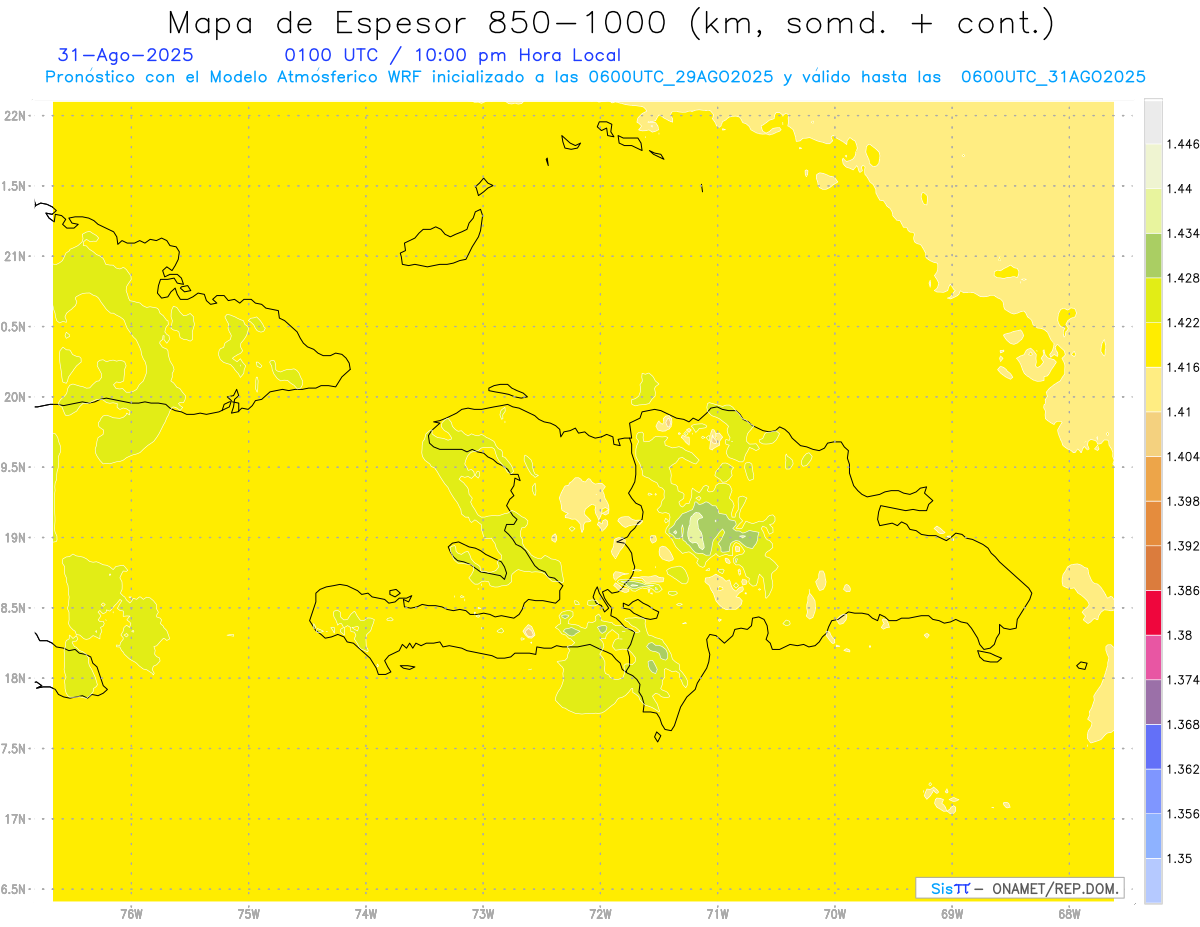
Task: Click the pale yellow legend swatch between 1.41 and 1.416
Action: (1153, 389)
